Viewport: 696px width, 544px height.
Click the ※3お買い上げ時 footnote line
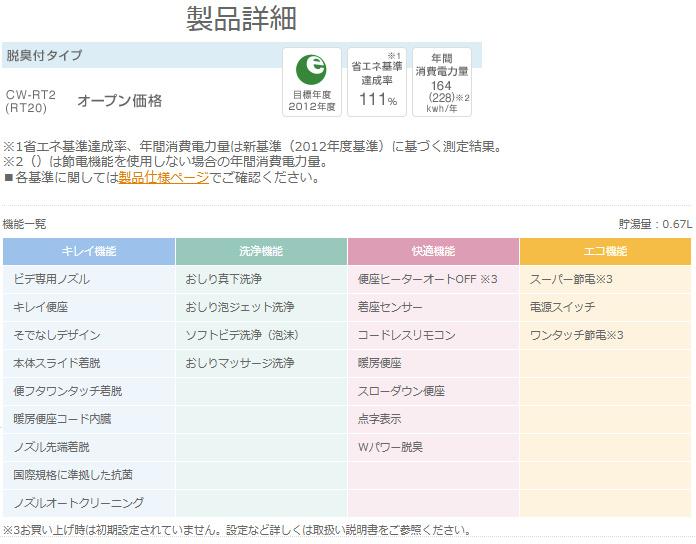tap(237, 530)
